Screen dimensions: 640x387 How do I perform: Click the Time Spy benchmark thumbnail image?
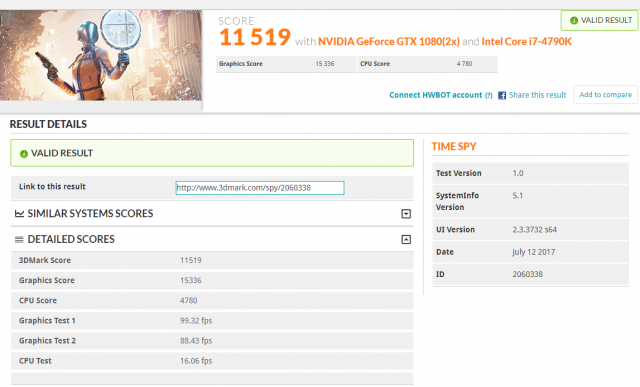click(101, 55)
